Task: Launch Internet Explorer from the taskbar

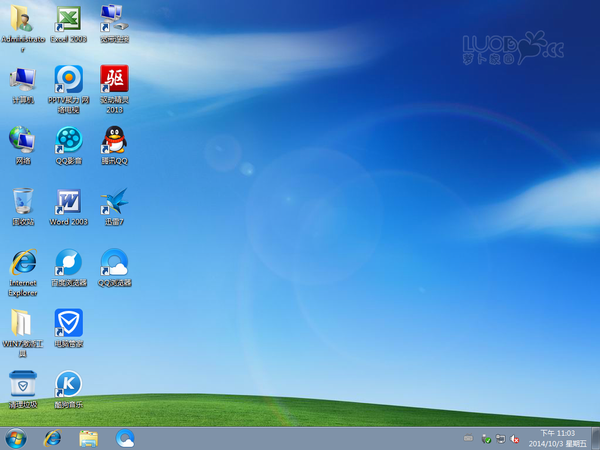Action: point(52,439)
